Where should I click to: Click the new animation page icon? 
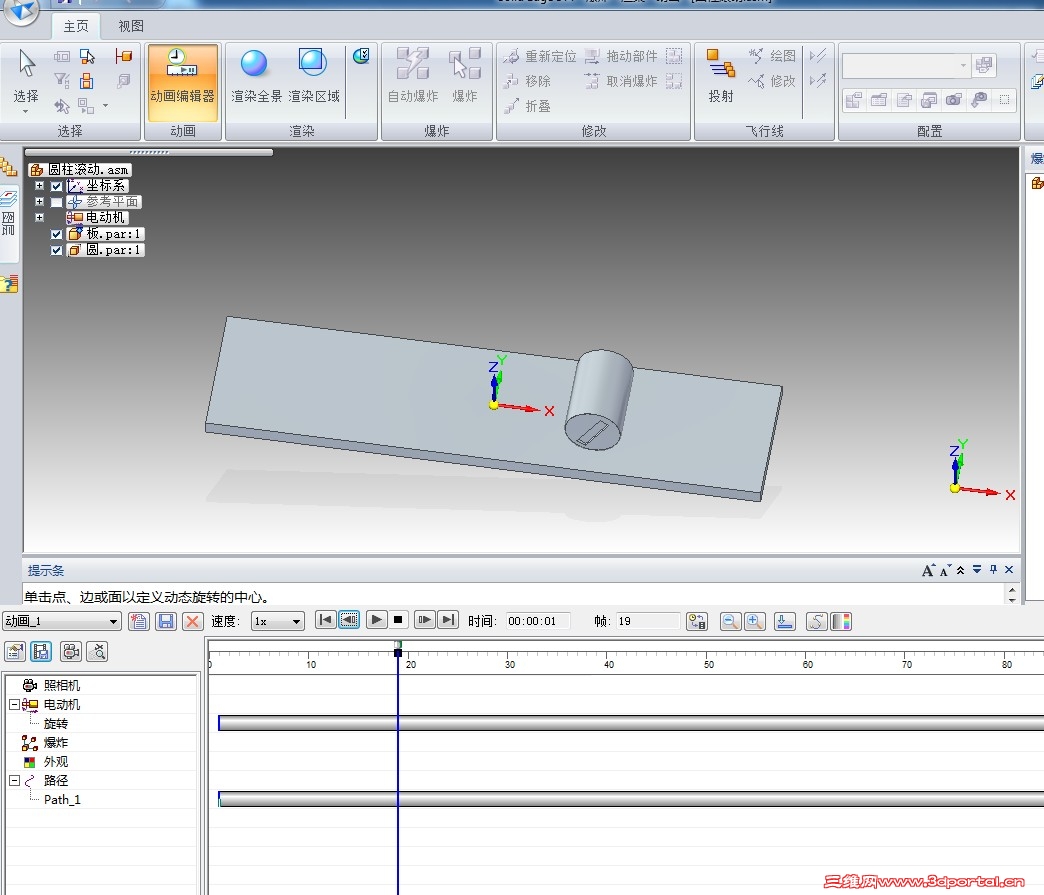[138, 621]
